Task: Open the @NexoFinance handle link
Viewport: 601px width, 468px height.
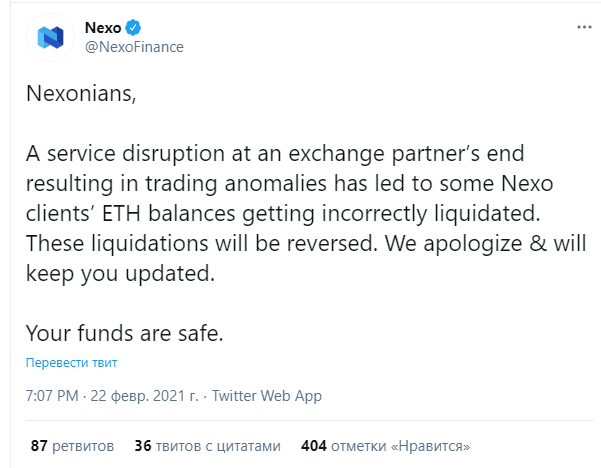Action: tap(134, 47)
